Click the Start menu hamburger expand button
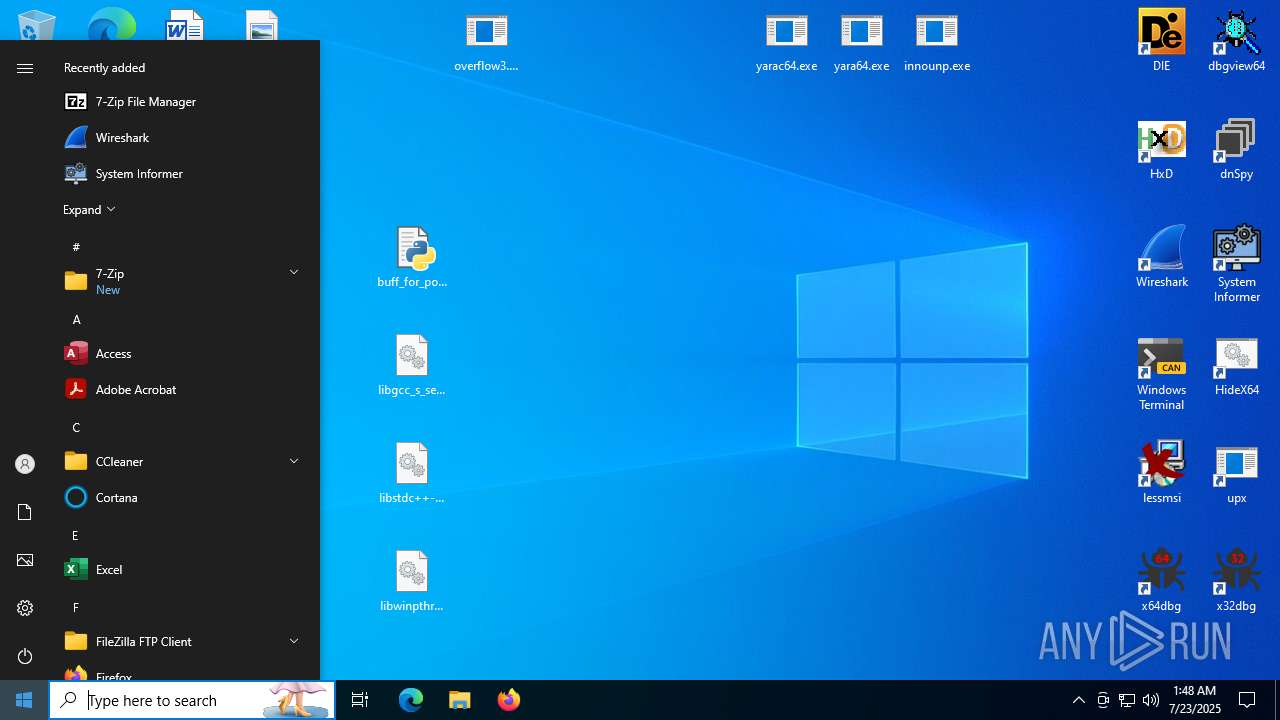 click(x=25, y=68)
